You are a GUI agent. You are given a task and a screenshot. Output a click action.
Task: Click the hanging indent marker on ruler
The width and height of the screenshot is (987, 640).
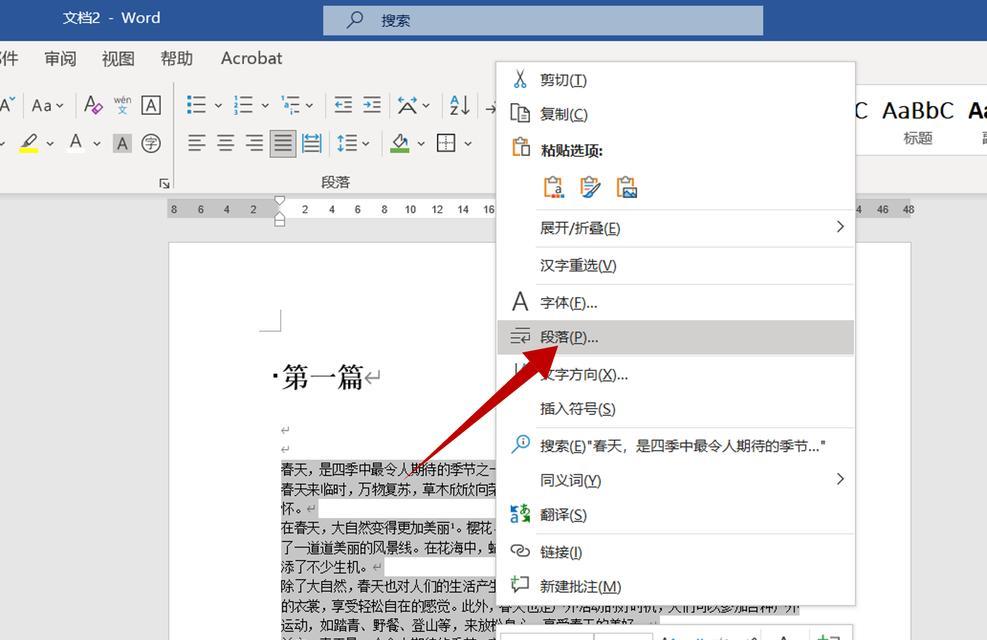click(x=279, y=215)
